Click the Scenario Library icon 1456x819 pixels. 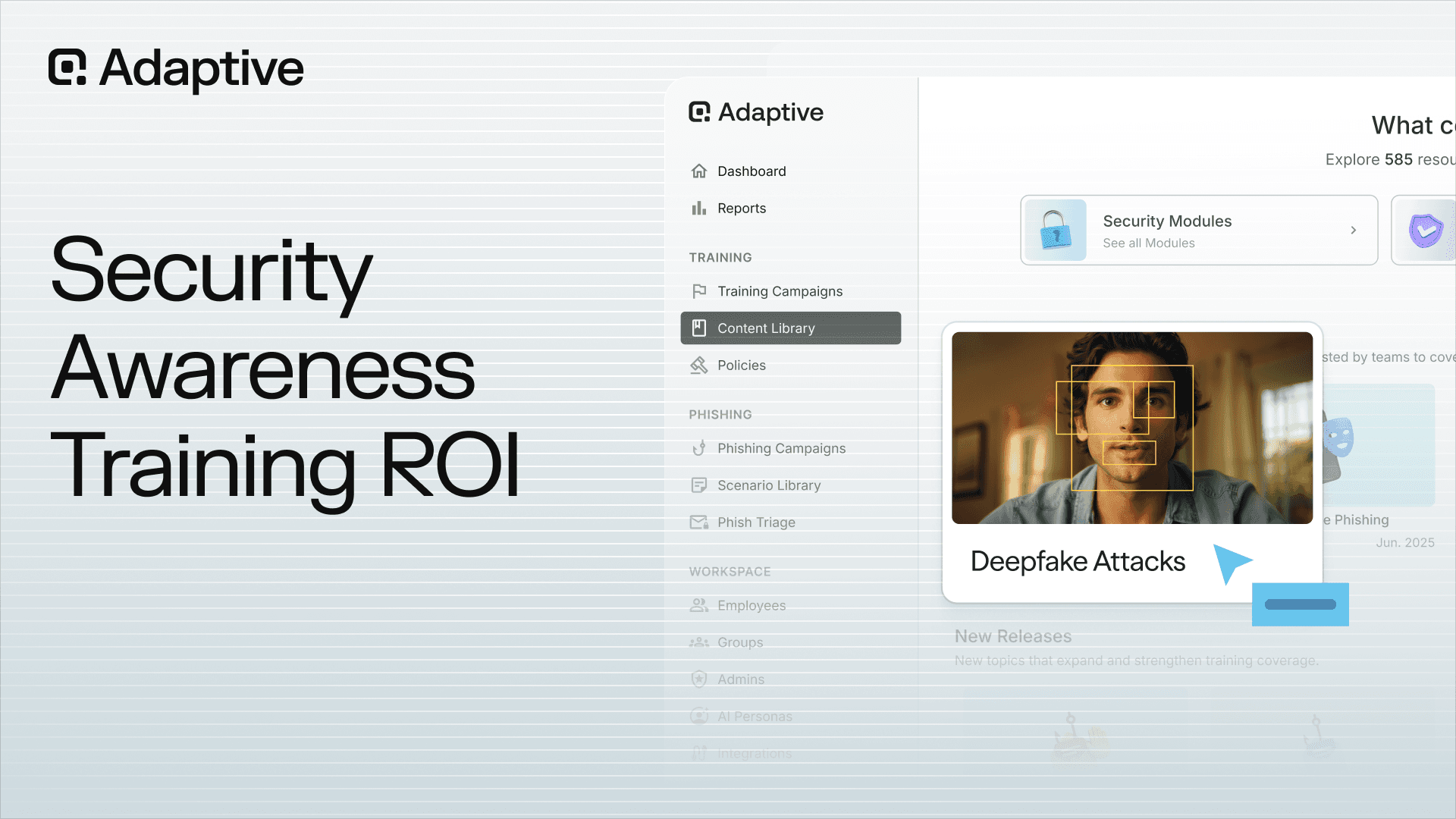pos(699,485)
